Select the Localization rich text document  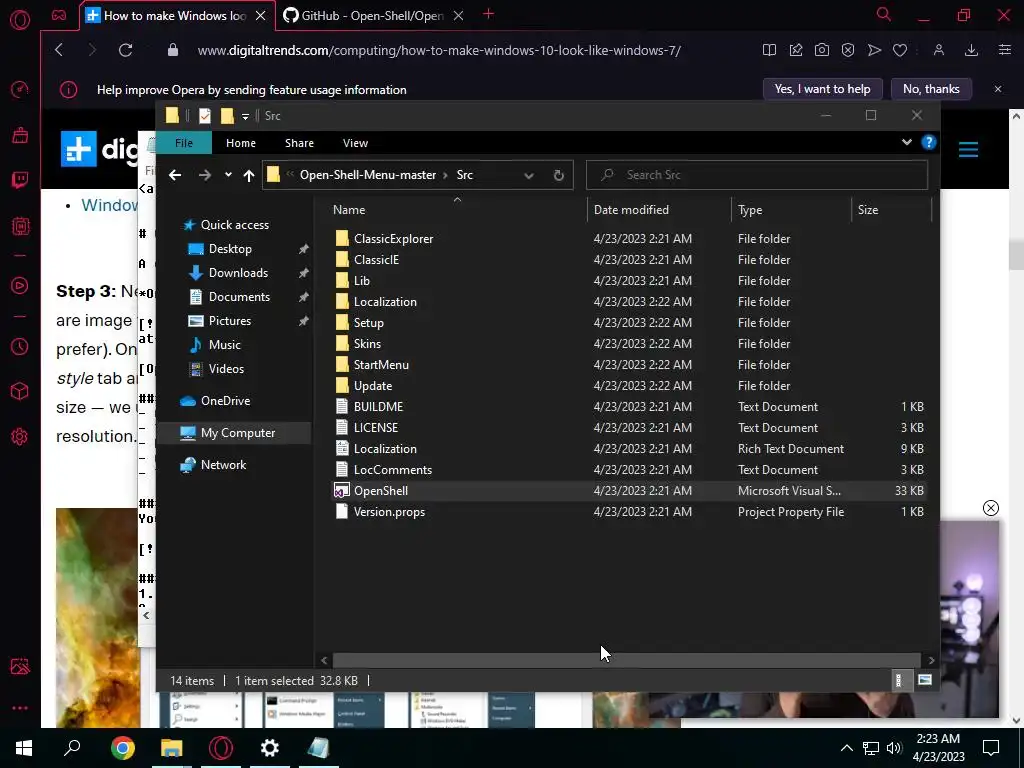pyautogui.click(x=385, y=449)
